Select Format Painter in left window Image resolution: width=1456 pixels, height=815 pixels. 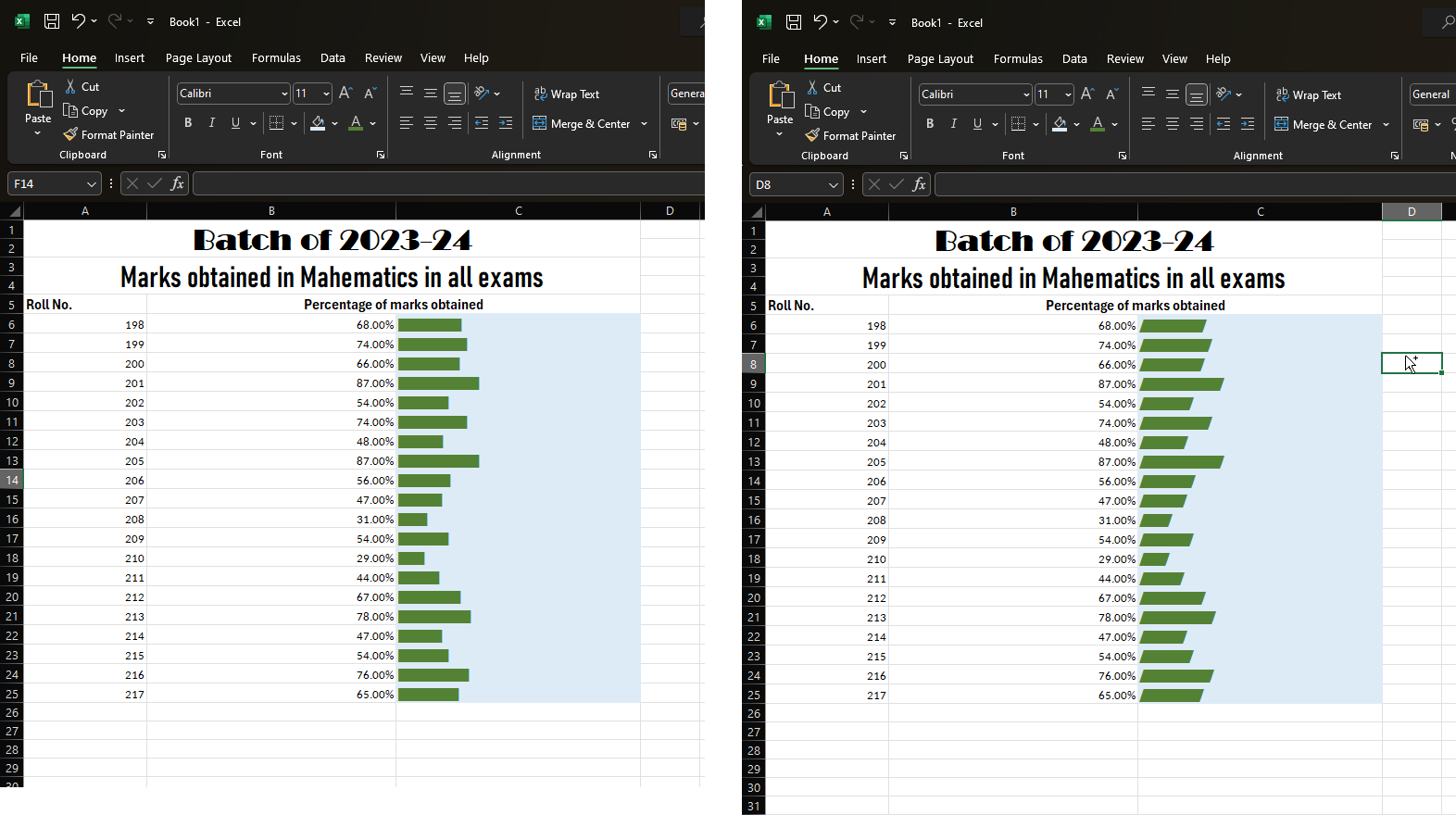(x=108, y=134)
